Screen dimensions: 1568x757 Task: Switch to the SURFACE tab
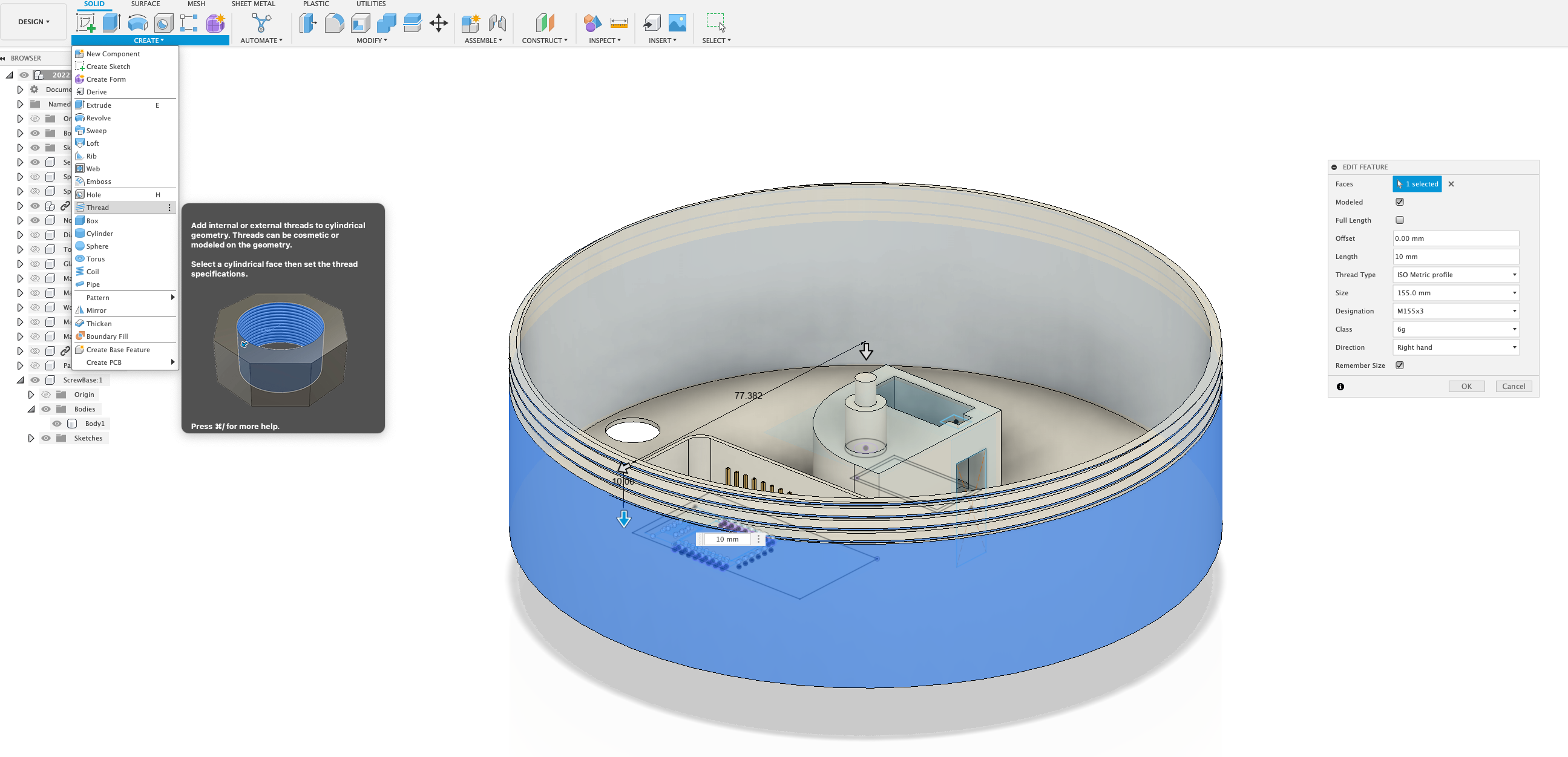click(145, 4)
